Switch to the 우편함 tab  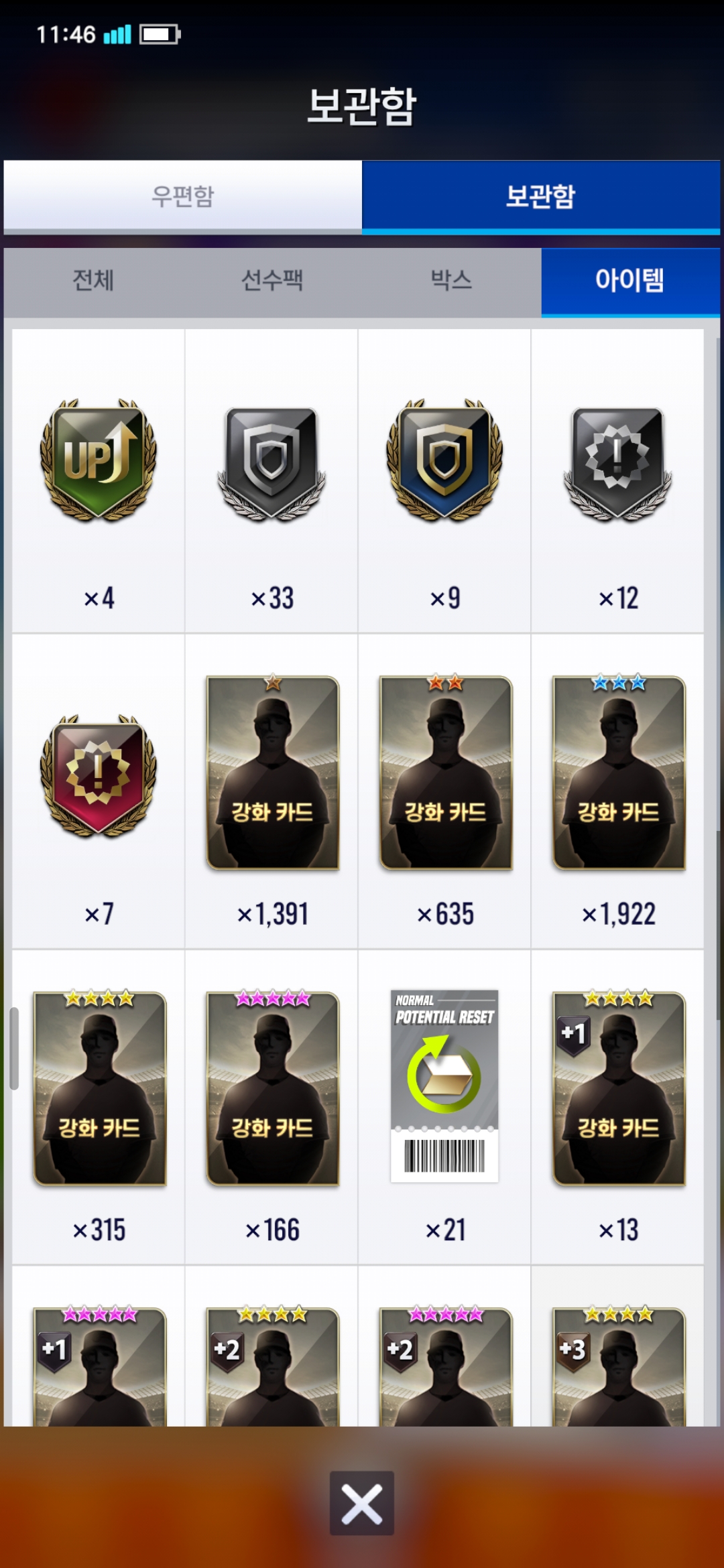tap(182, 196)
